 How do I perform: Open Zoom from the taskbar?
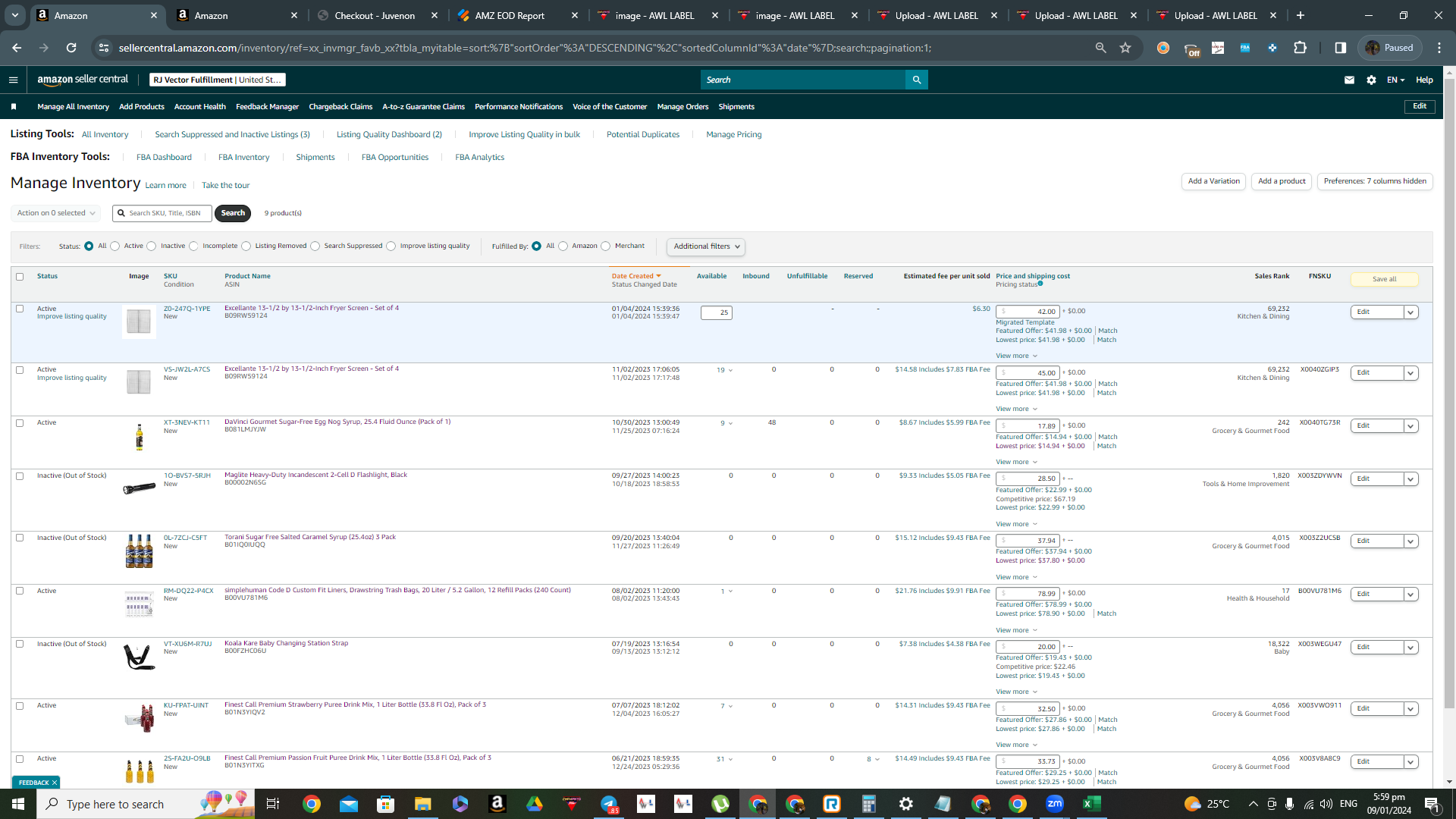tap(1055, 804)
